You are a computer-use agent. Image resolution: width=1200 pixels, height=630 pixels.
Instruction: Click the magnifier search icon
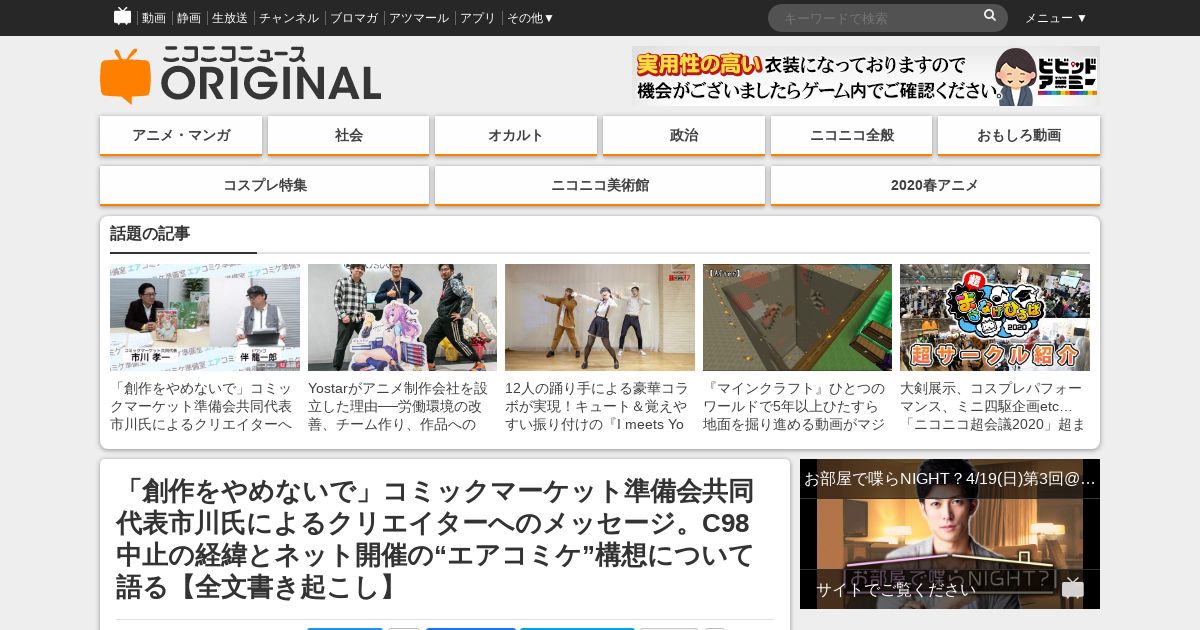click(x=990, y=16)
